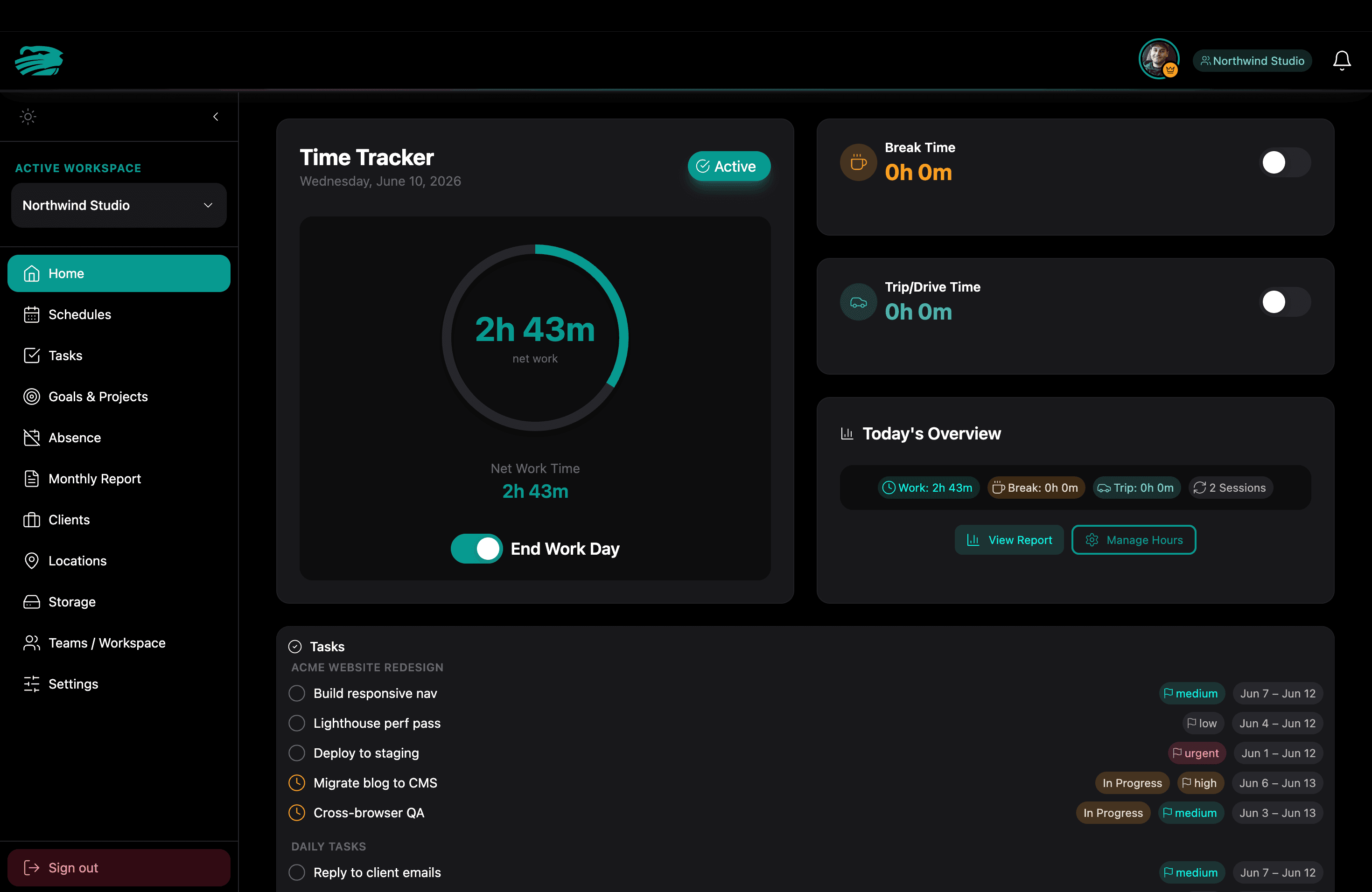Click the Sign out button
This screenshot has width=1372, height=892.
[119, 867]
